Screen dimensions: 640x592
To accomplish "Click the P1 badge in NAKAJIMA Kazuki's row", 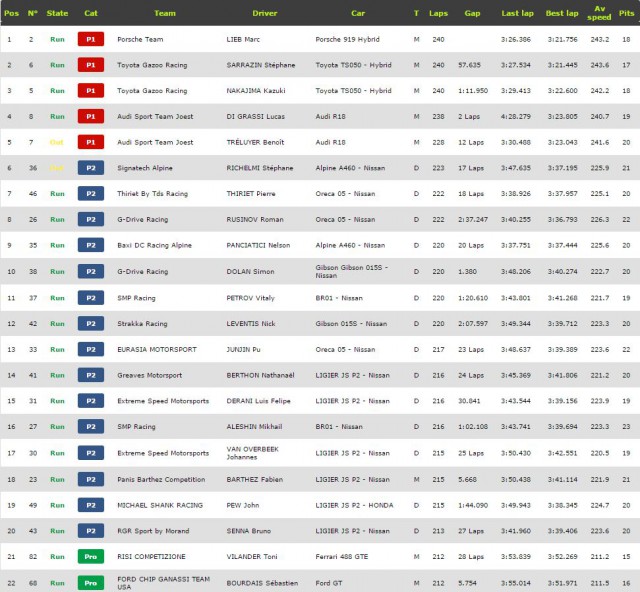I will 91,91.
